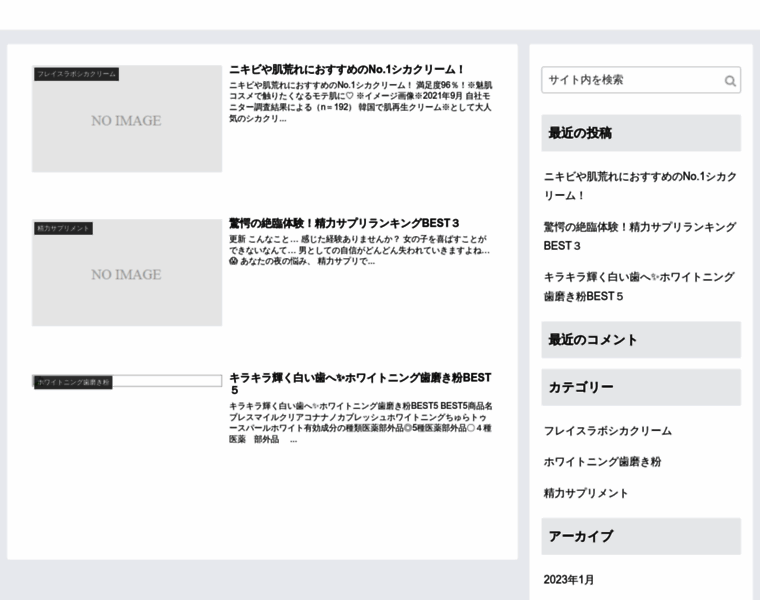Open recent post ニキビや肌荒れ in sidebar
The image size is (760, 600).
[x=640, y=186]
